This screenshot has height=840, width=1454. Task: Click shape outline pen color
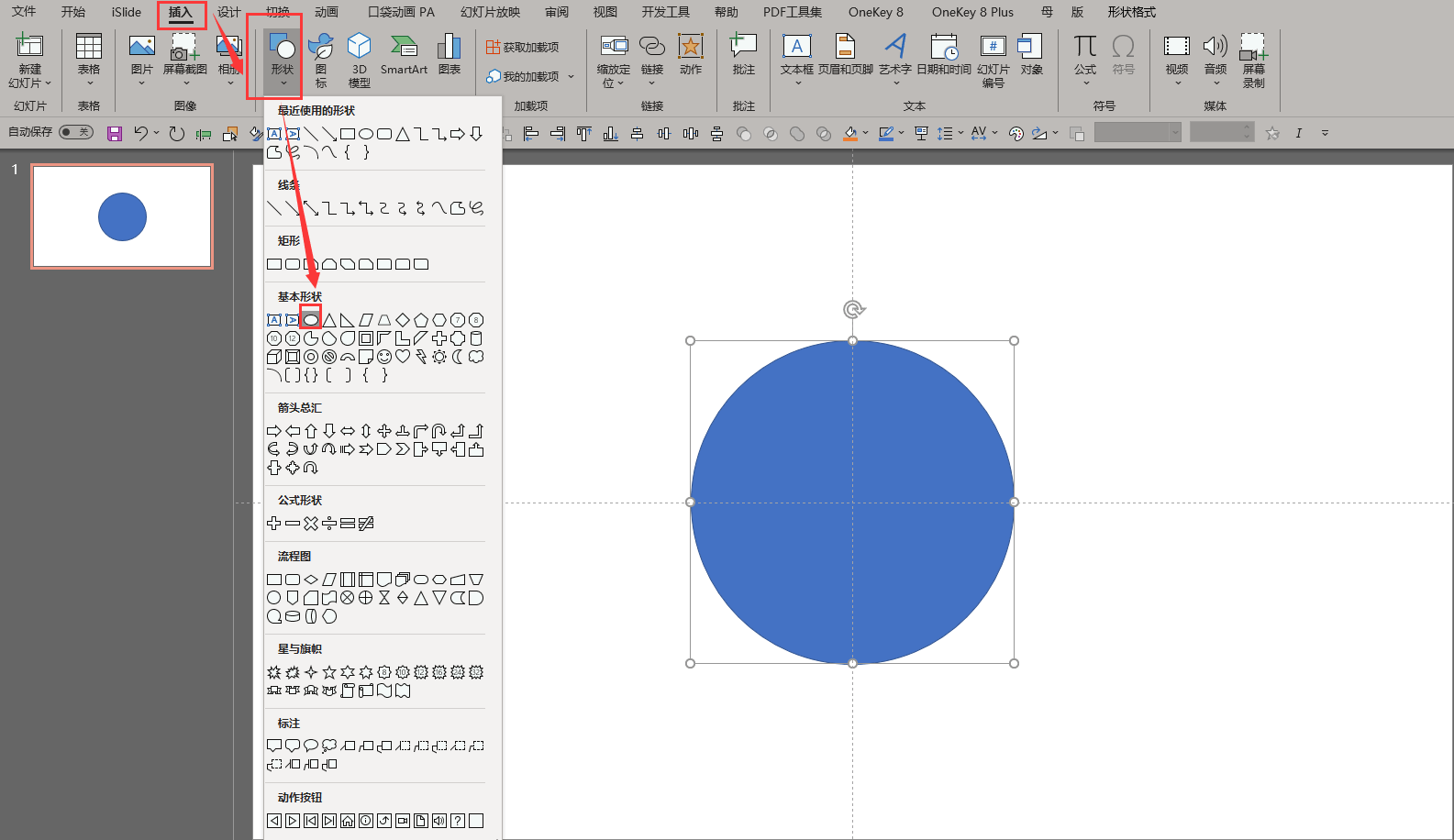pos(885,134)
